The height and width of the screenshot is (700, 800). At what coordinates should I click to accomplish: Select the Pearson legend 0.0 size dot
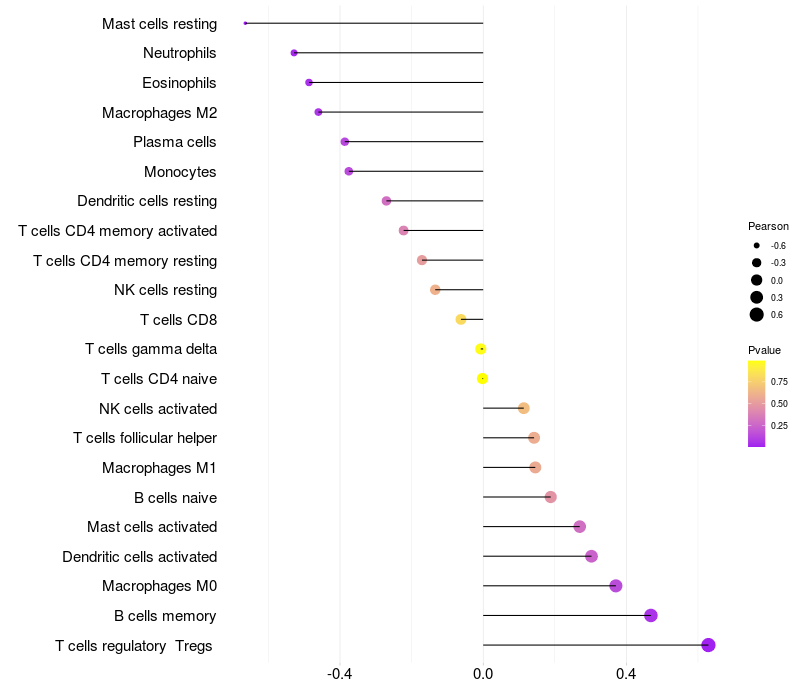[757, 280]
